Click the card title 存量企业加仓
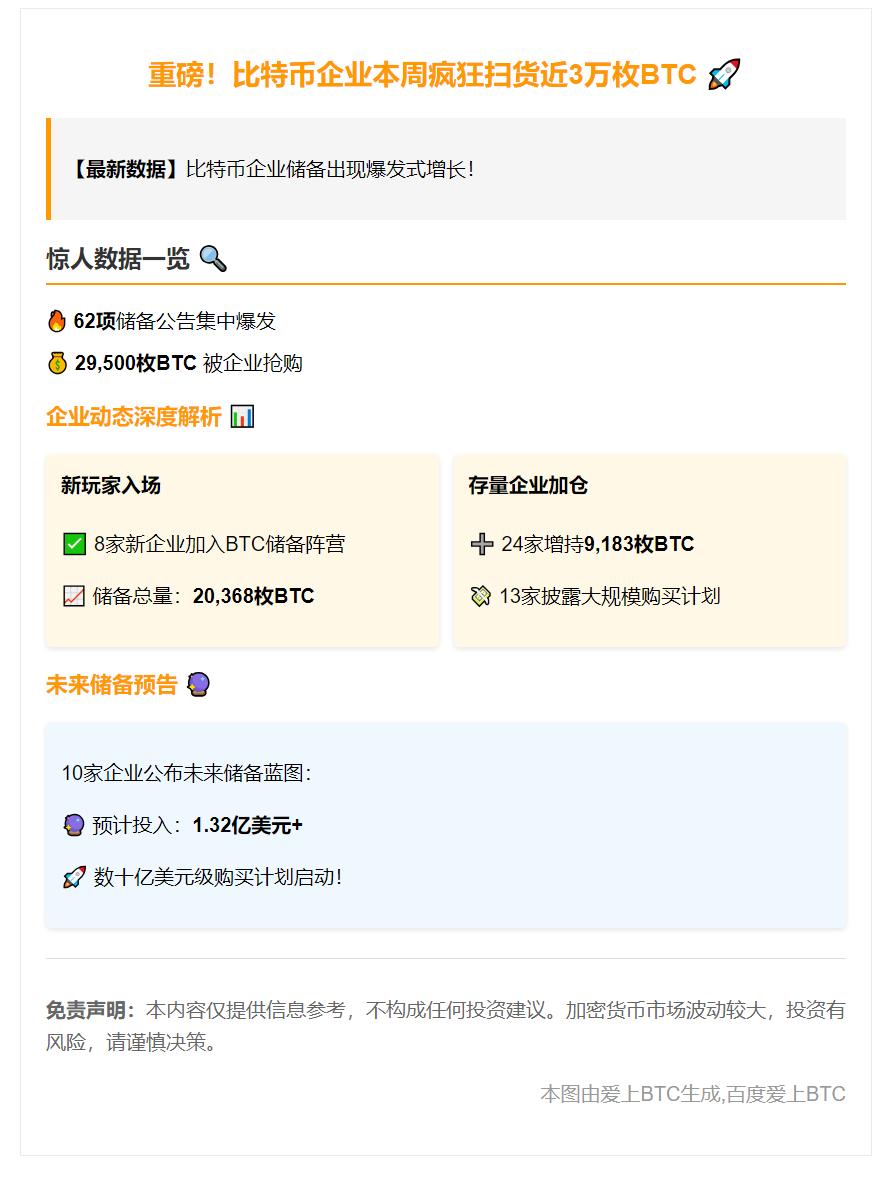The image size is (892, 1187). pyautogui.click(x=528, y=485)
